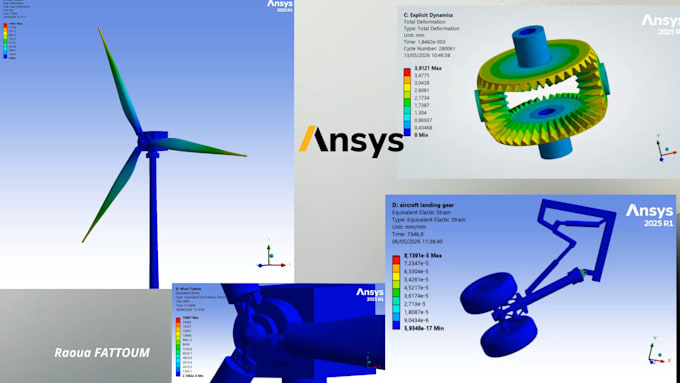Click the '1,304' legend value
Image resolution: width=680 pixels, height=383 pixels.
421,113
